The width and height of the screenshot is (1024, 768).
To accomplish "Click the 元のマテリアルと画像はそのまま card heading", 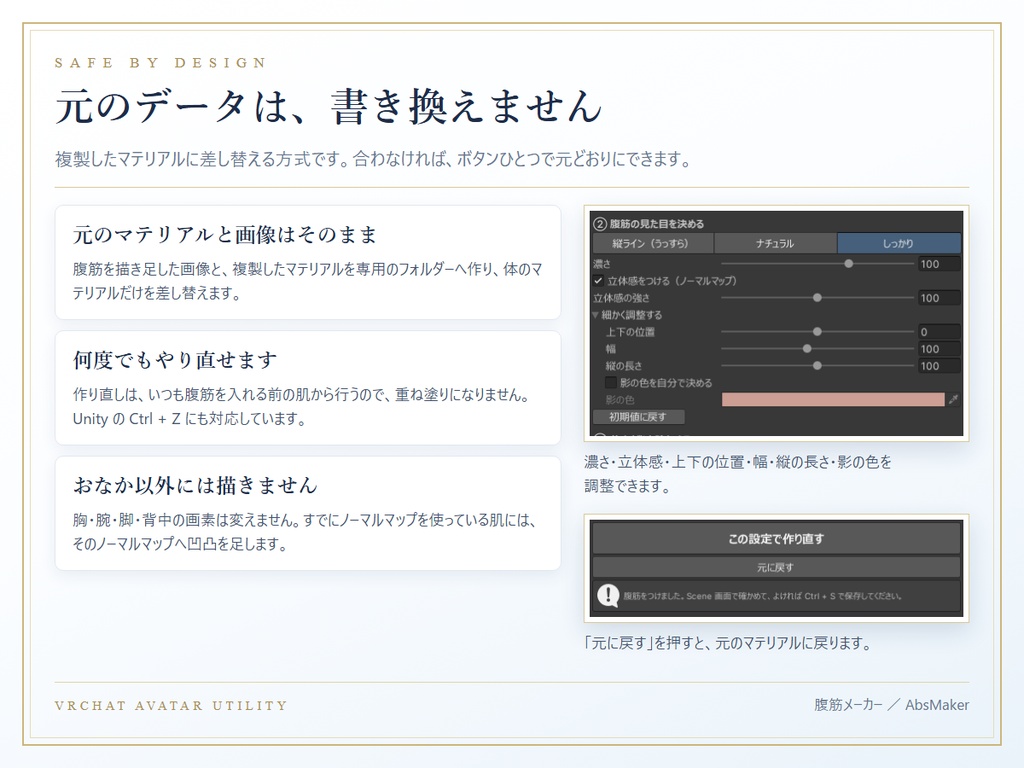I will pyautogui.click(x=225, y=235).
